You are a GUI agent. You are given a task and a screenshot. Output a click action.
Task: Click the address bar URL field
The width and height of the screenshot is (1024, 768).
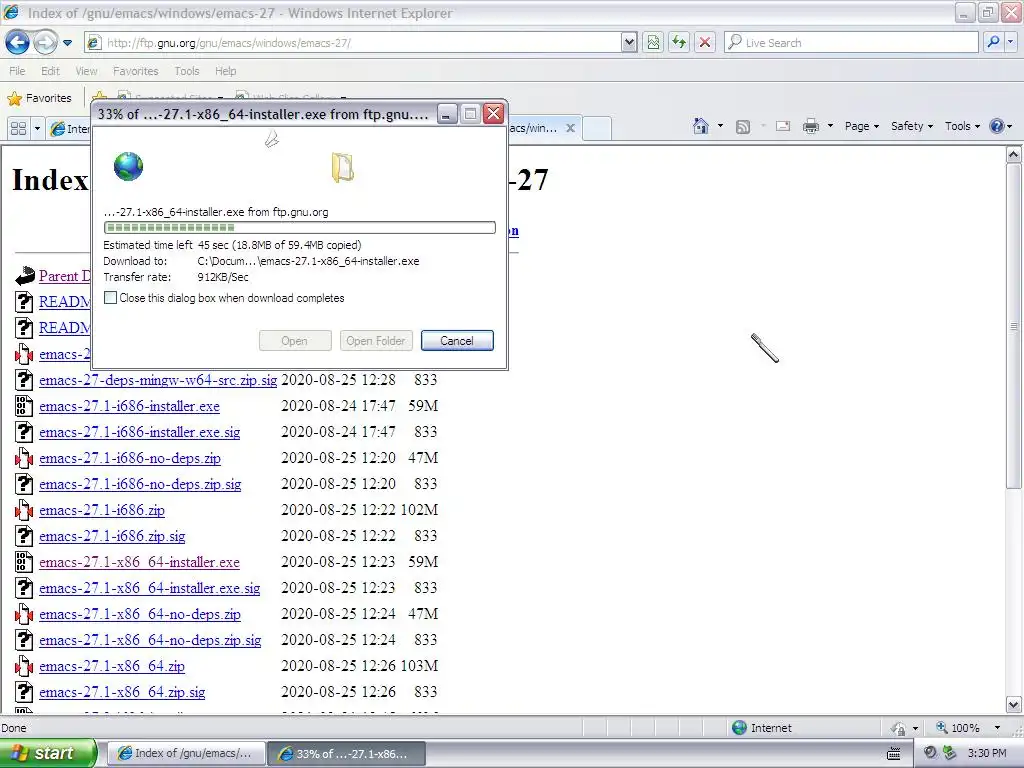[353, 42]
